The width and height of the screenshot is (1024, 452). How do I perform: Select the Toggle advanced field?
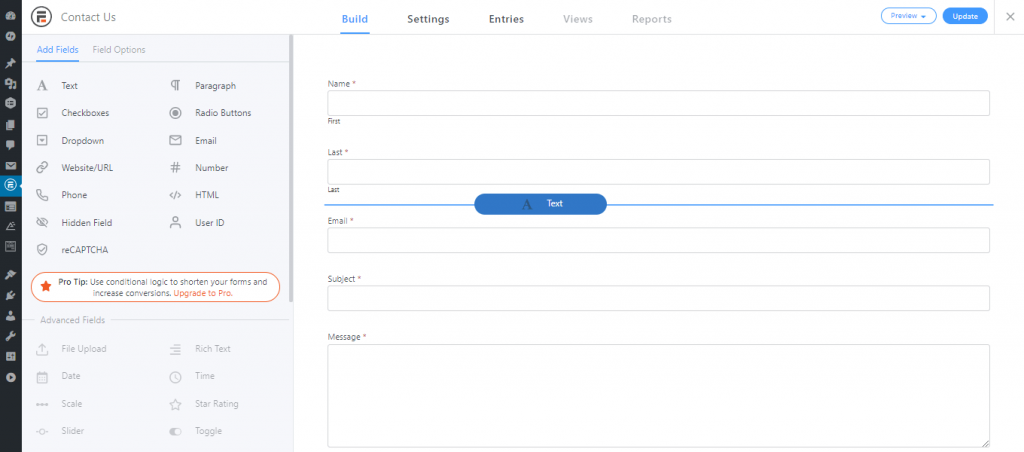tap(196, 431)
